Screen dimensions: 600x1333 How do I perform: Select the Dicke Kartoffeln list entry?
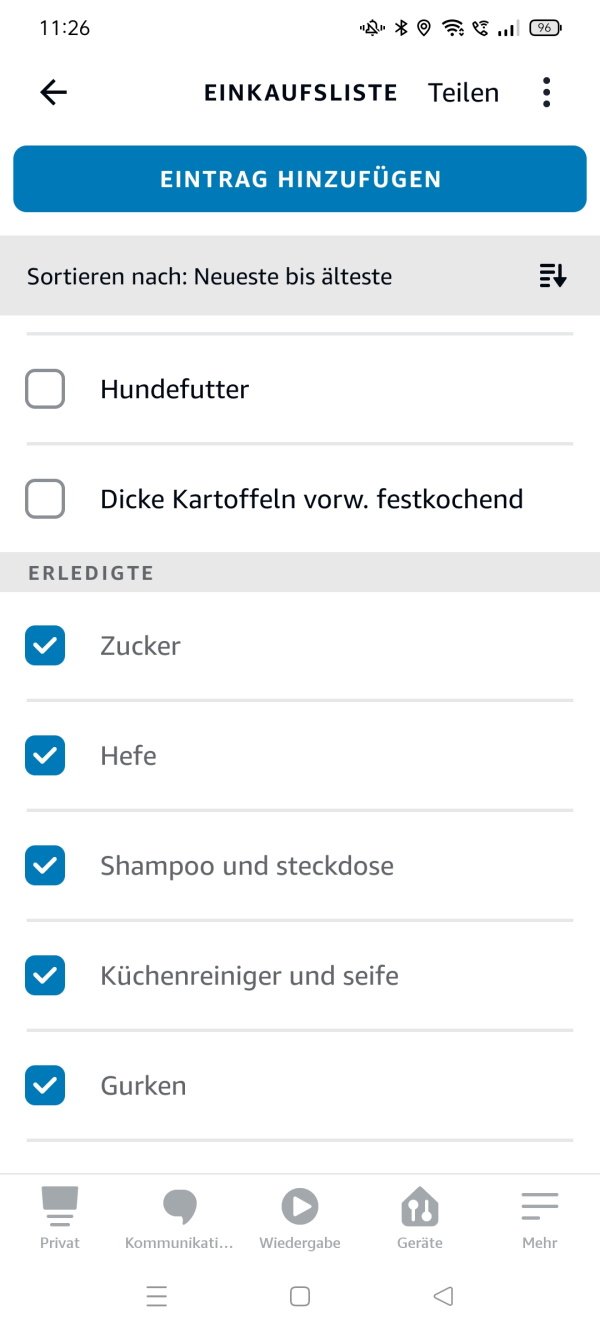[x=310, y=499]
